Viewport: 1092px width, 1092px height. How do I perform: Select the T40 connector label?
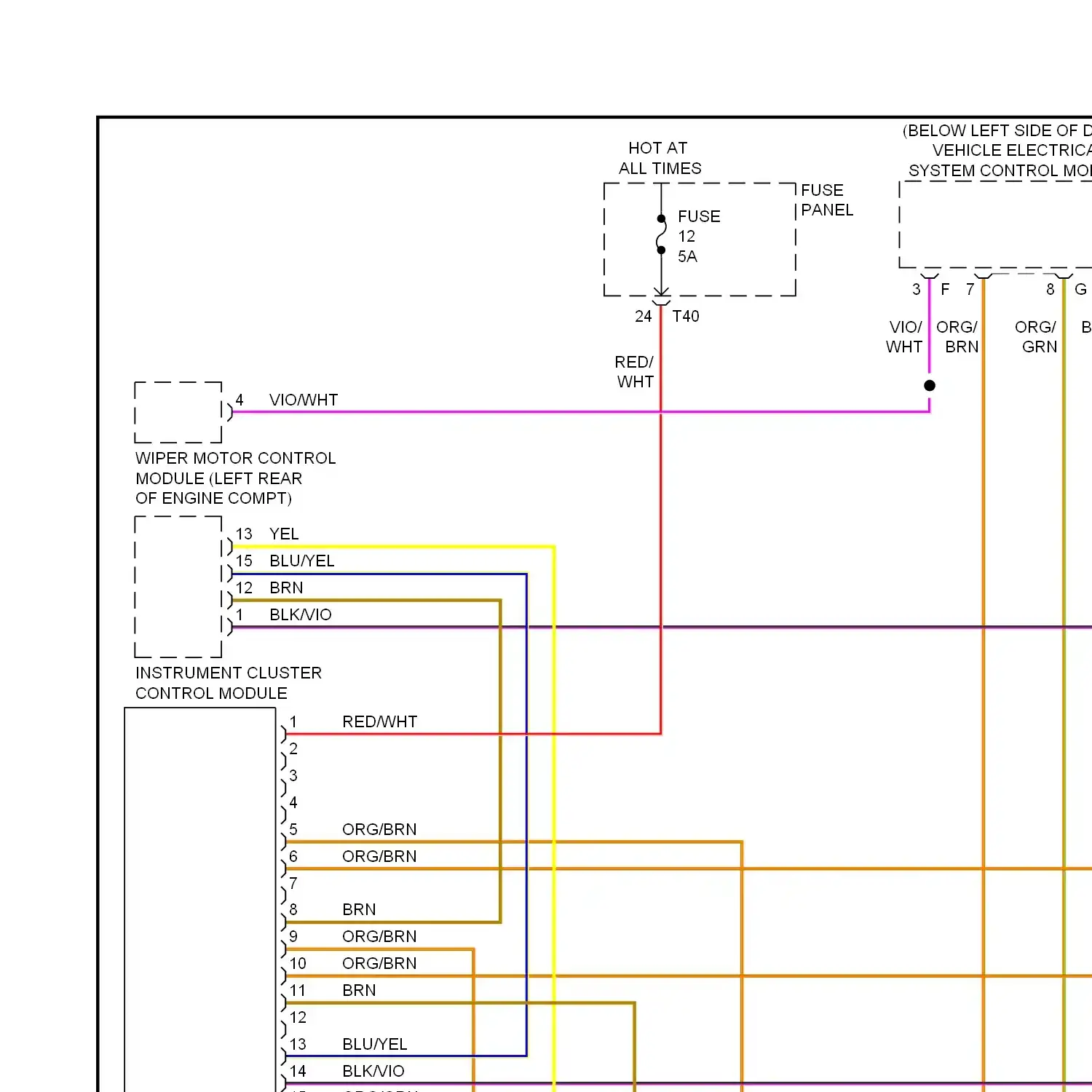(x=686, y=317)
